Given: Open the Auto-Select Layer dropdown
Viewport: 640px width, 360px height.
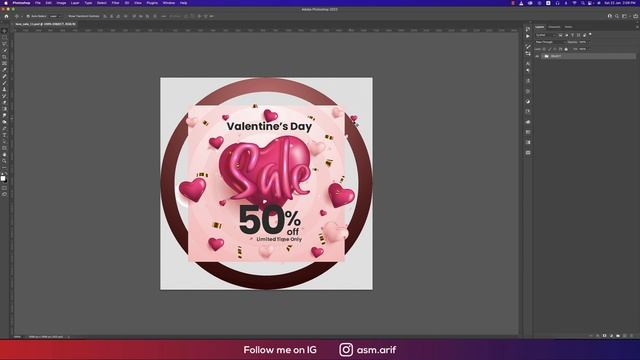Looking at the screenshot, I should [x=55, y=16].
